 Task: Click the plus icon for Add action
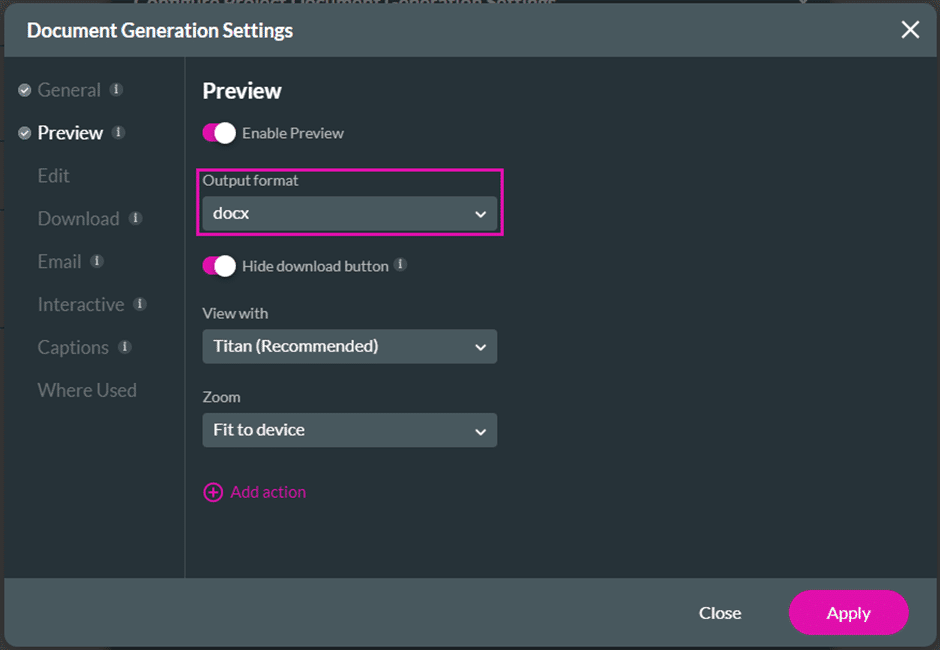coord(213,492)
